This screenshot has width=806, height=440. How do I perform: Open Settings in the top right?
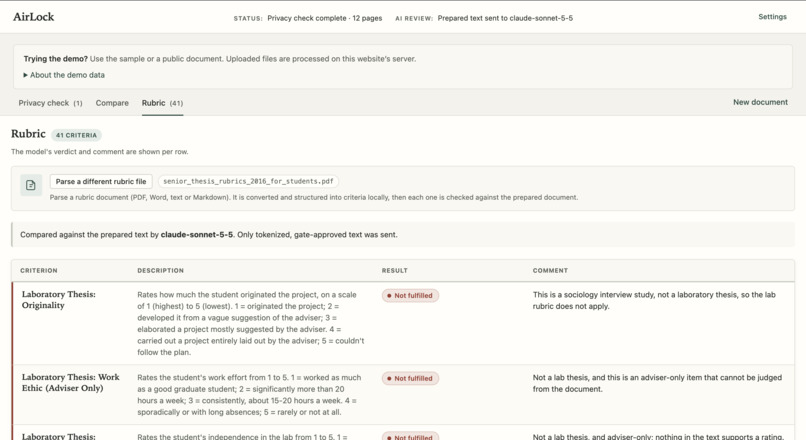(772, 17)
